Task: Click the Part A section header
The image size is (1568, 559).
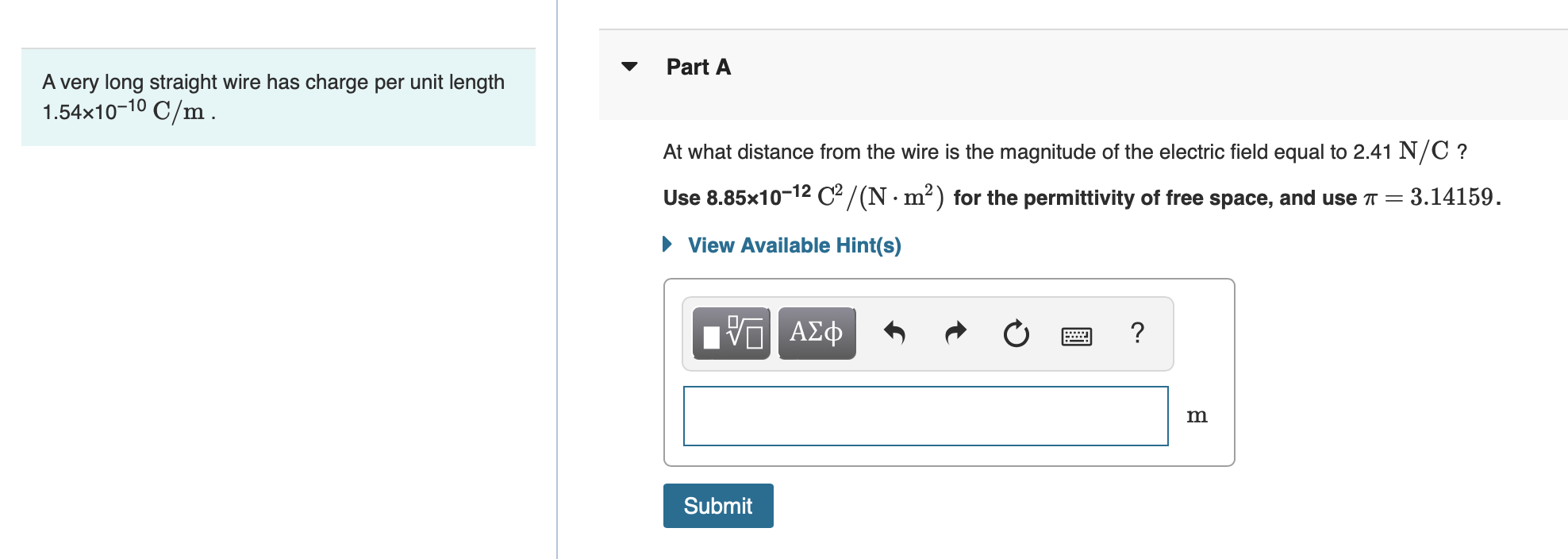Action: (698, 67)
